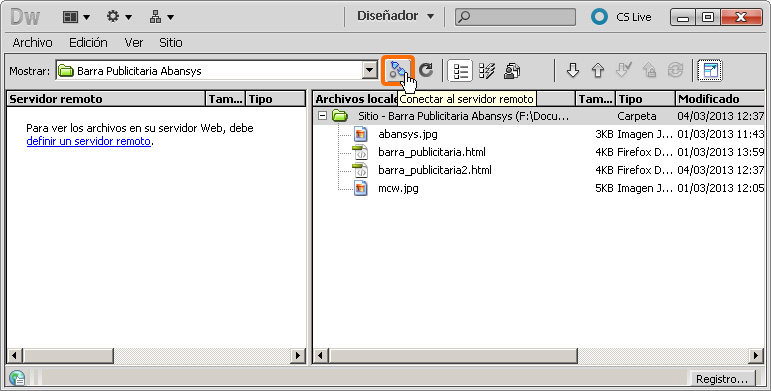771x391 pixels.
Task: Switch to the testing server view icon
Action: click(x=486, y=71)
